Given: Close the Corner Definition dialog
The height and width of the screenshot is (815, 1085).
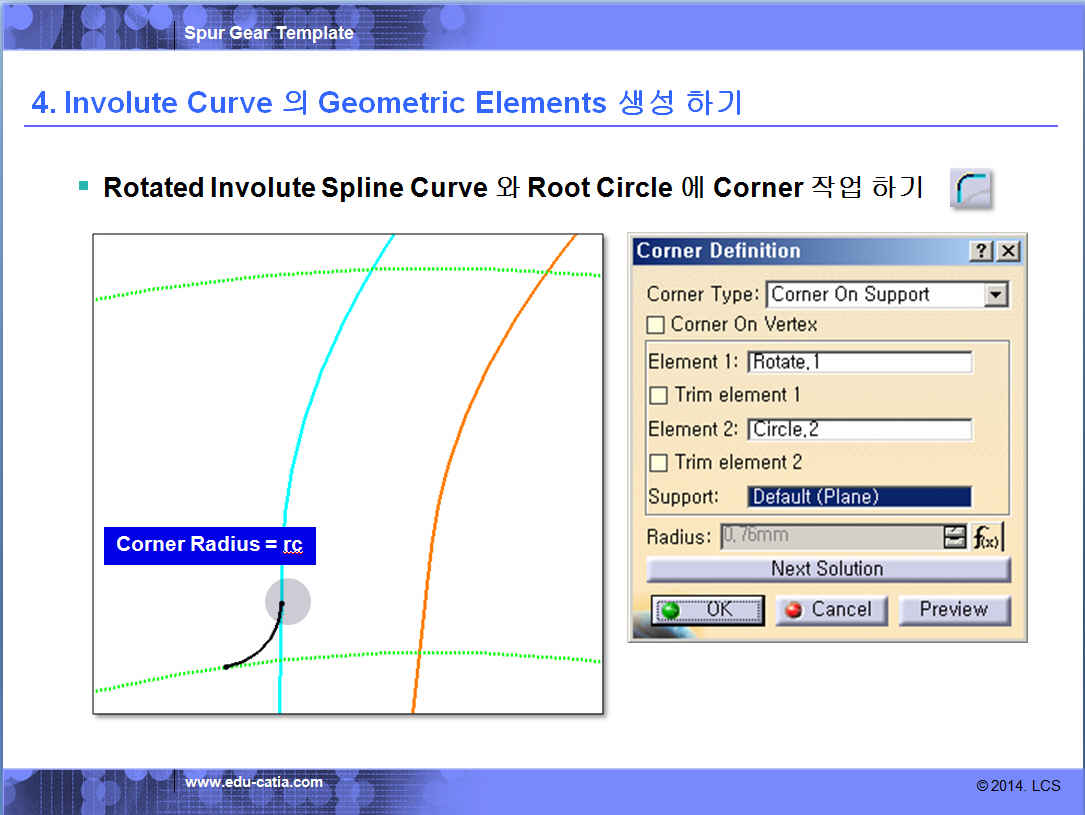Looking at the screenshot, I should coord(1008,252).
